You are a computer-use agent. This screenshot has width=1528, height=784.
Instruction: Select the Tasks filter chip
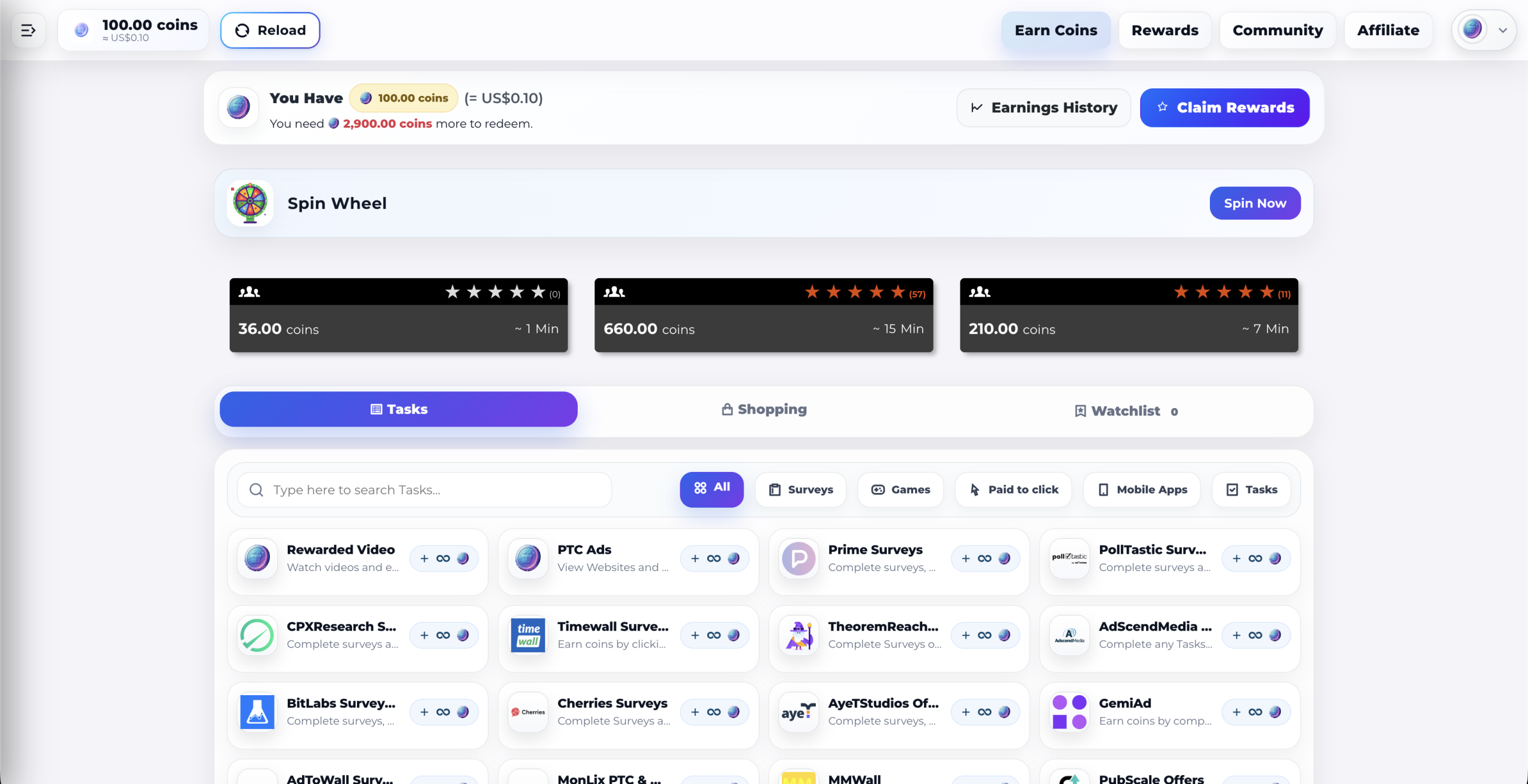[1252, 490]
